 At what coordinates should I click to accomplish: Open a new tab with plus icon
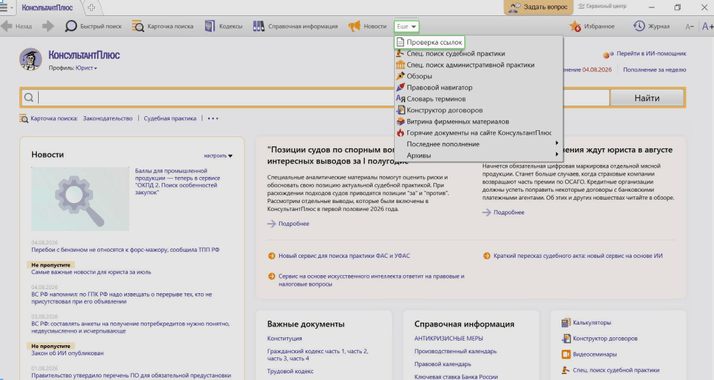coord(92,7)
